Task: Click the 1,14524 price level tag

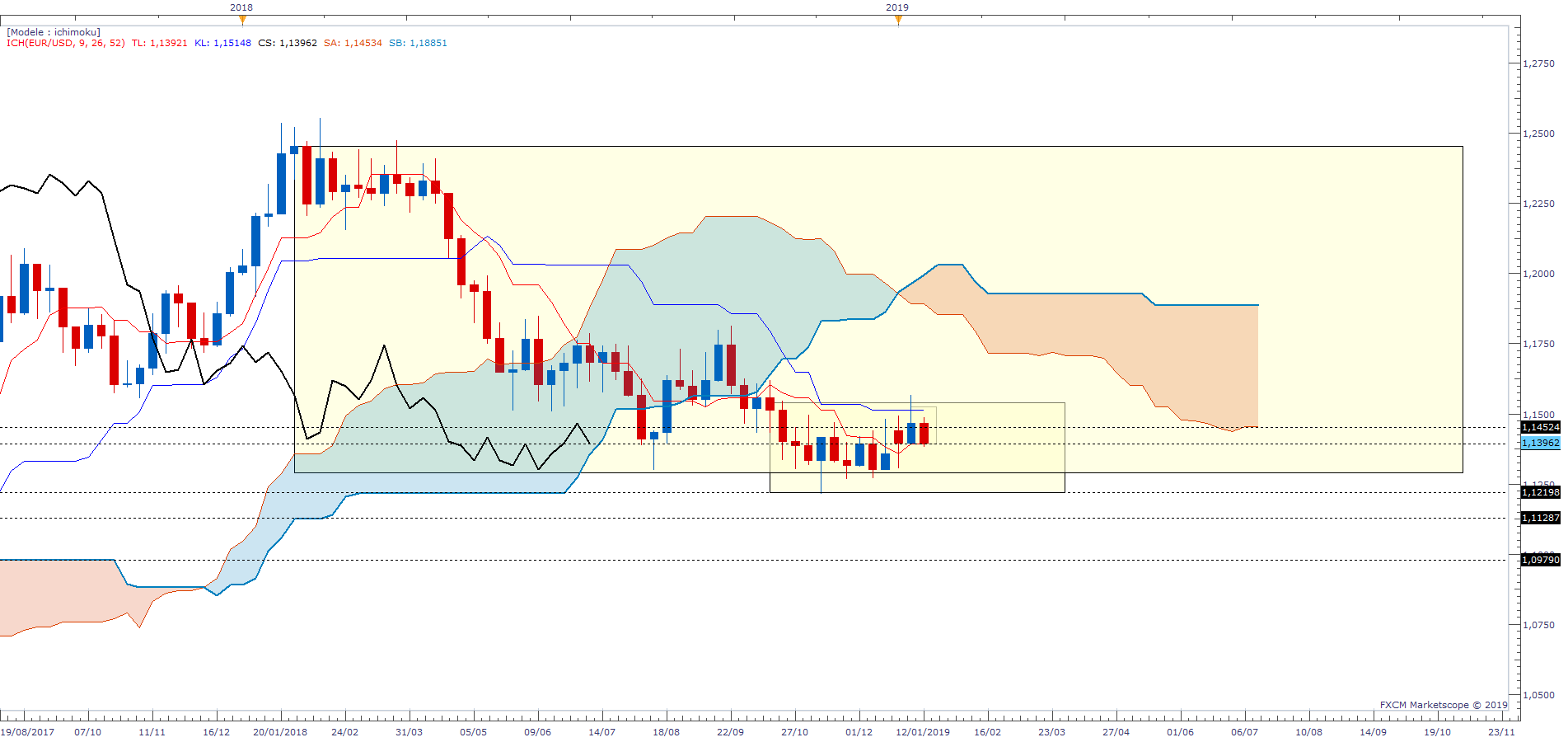Action: click(x=1540, y=427)
